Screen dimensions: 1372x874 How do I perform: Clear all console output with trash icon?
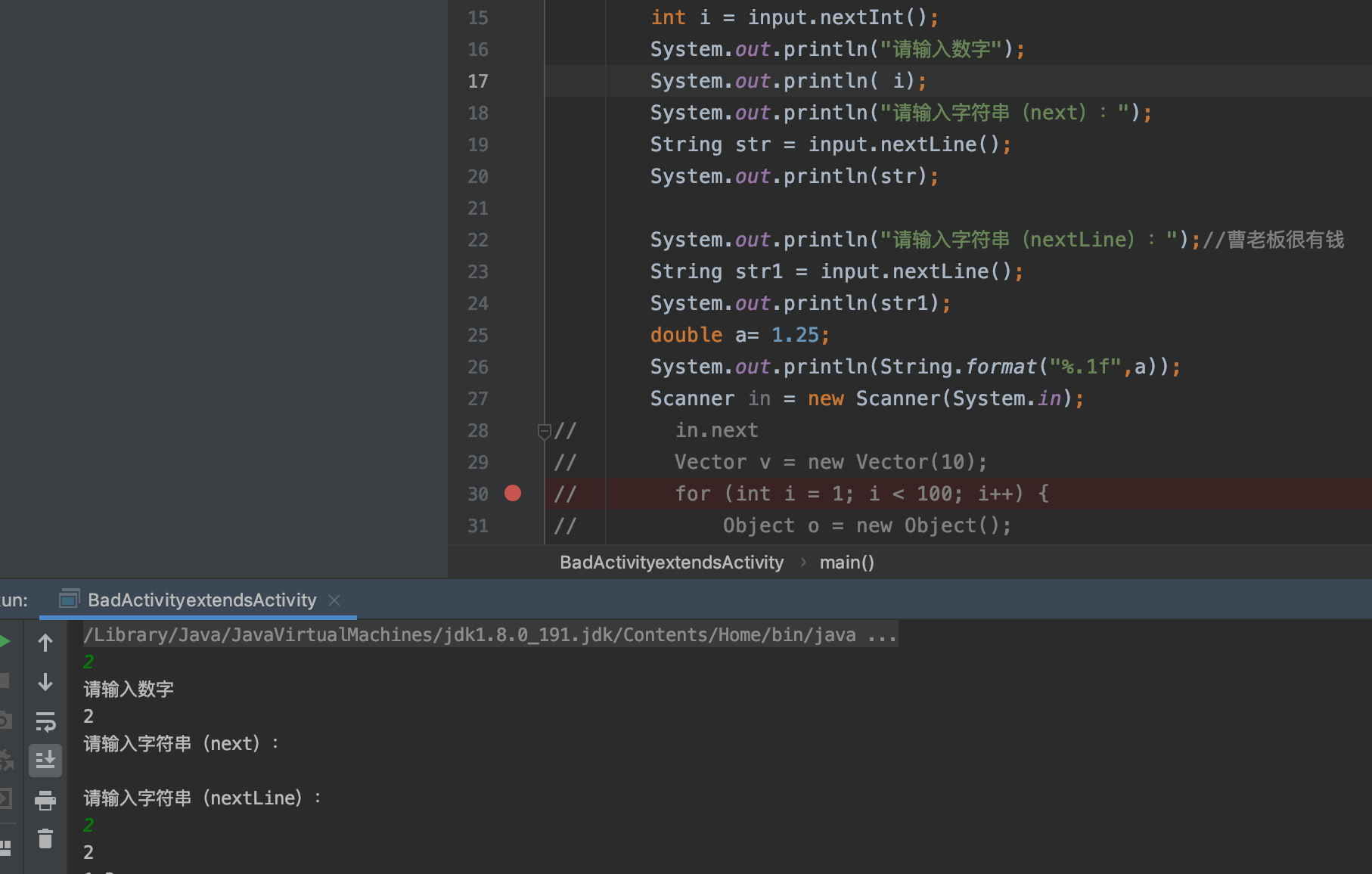click(x=45, y=838)
